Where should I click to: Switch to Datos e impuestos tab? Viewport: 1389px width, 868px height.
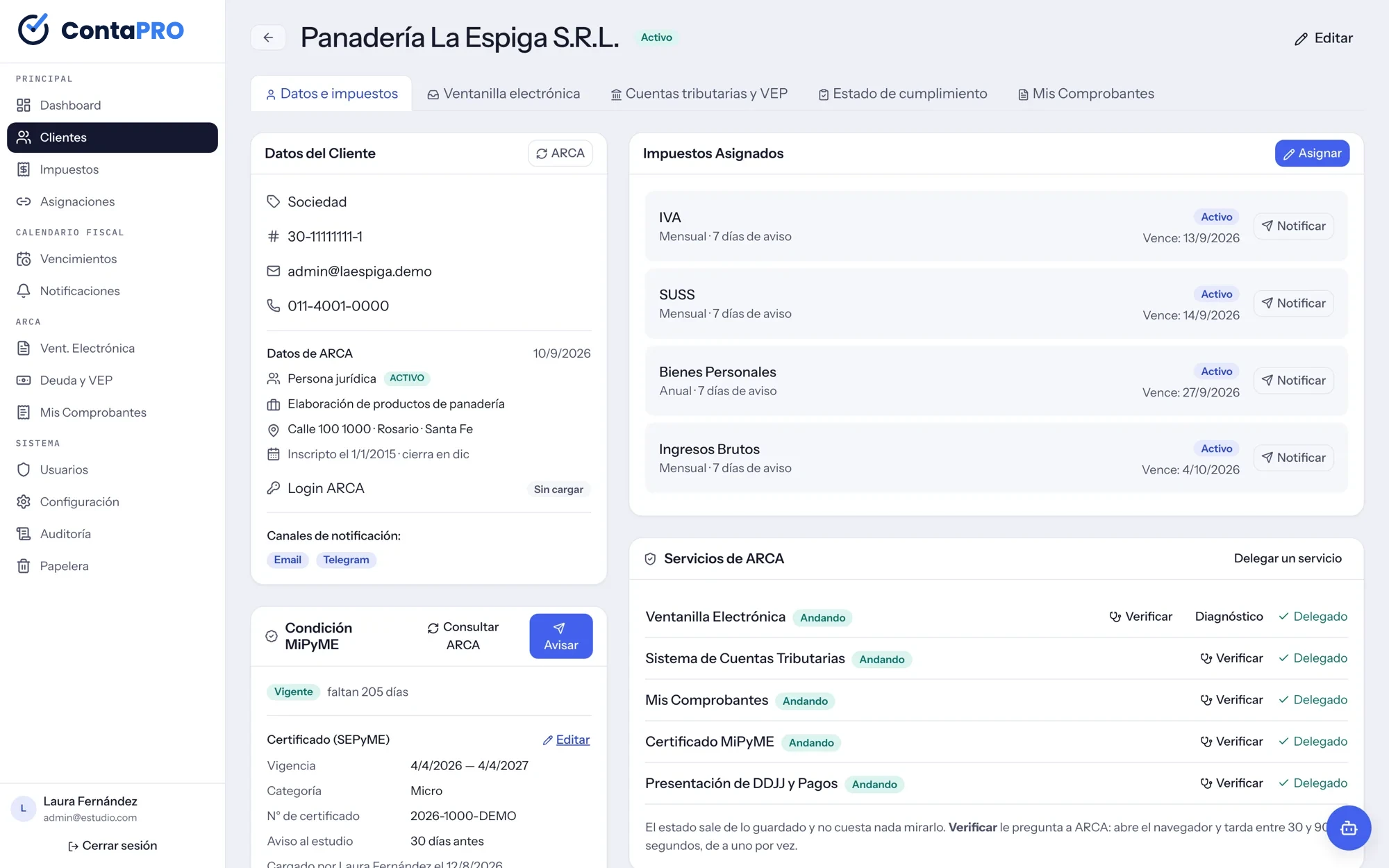(331, 94)
